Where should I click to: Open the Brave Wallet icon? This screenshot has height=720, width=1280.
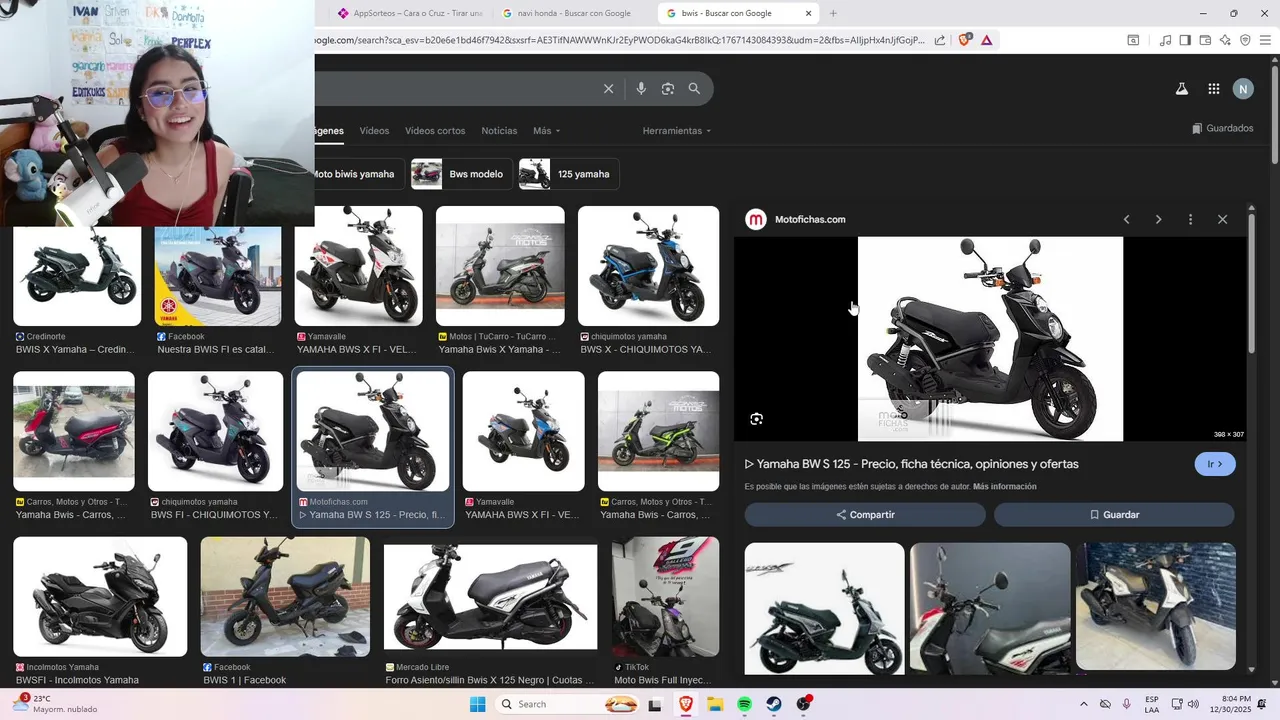(x=1205, y=40)
